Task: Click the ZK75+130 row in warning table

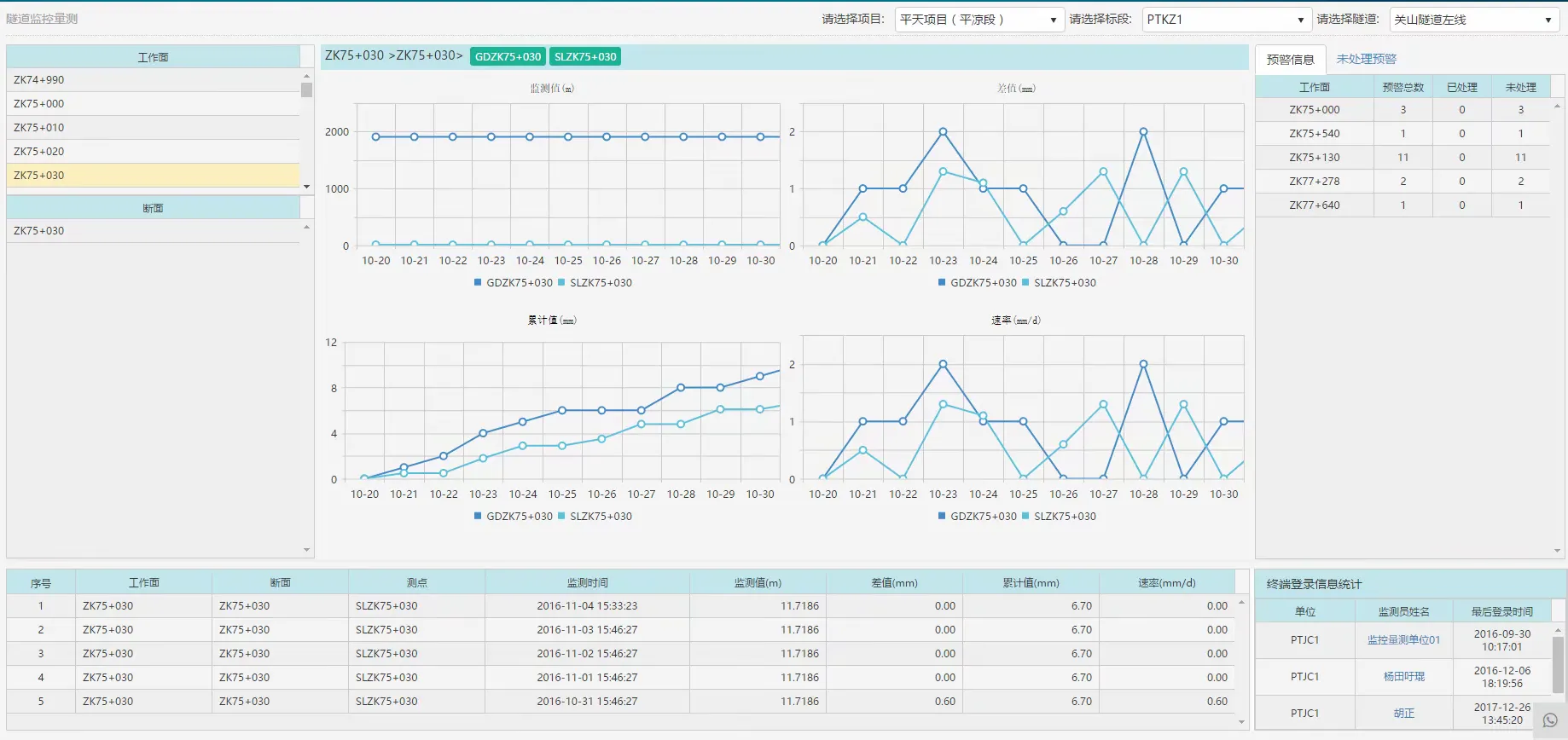Action: coord(1402,158)
